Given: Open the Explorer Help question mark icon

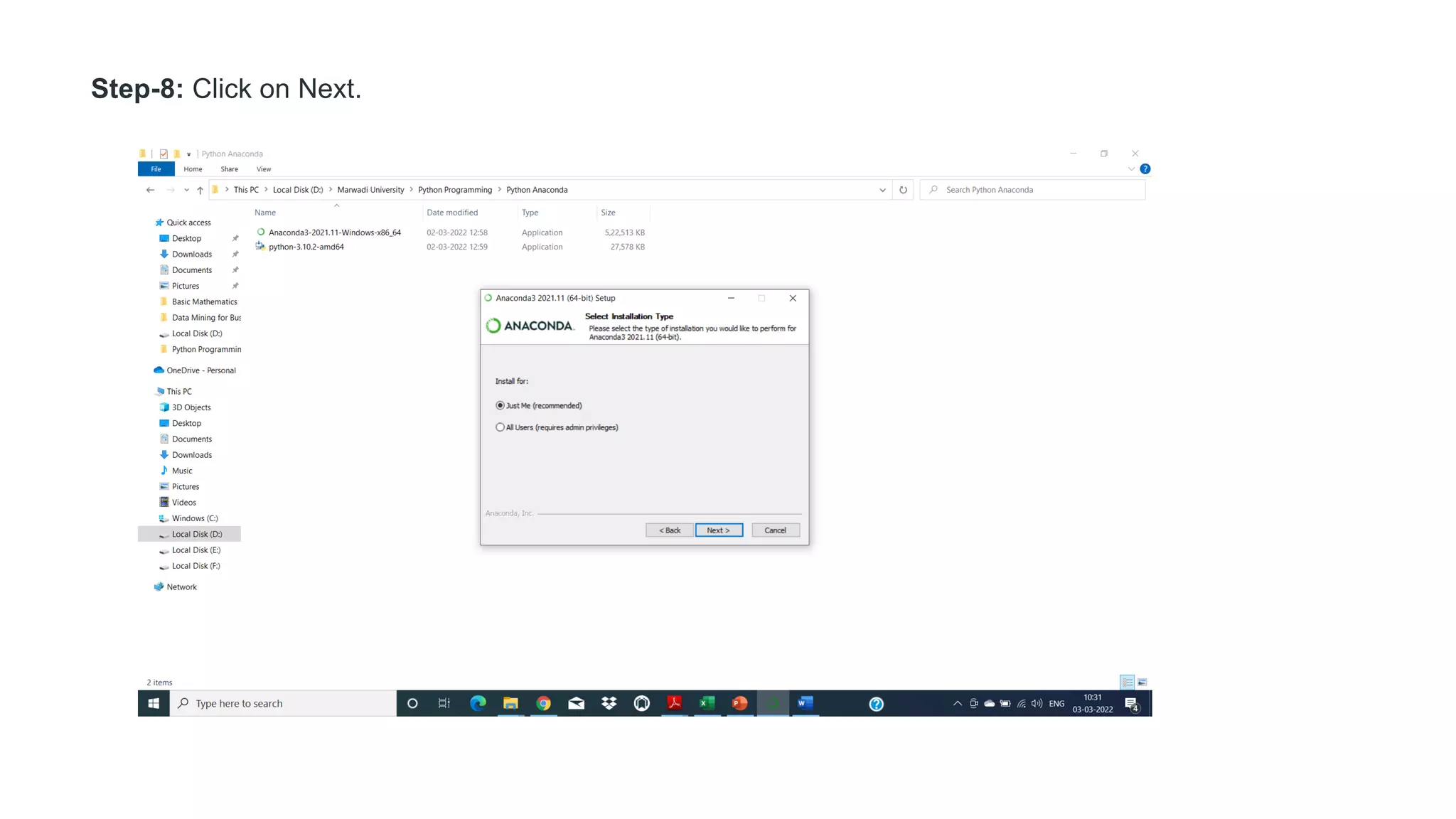Looking at the screenshot, I should tap(1145, 169).
